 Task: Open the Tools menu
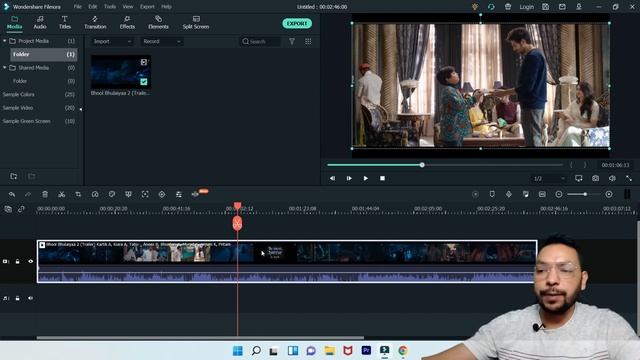[x=110, y=7]
